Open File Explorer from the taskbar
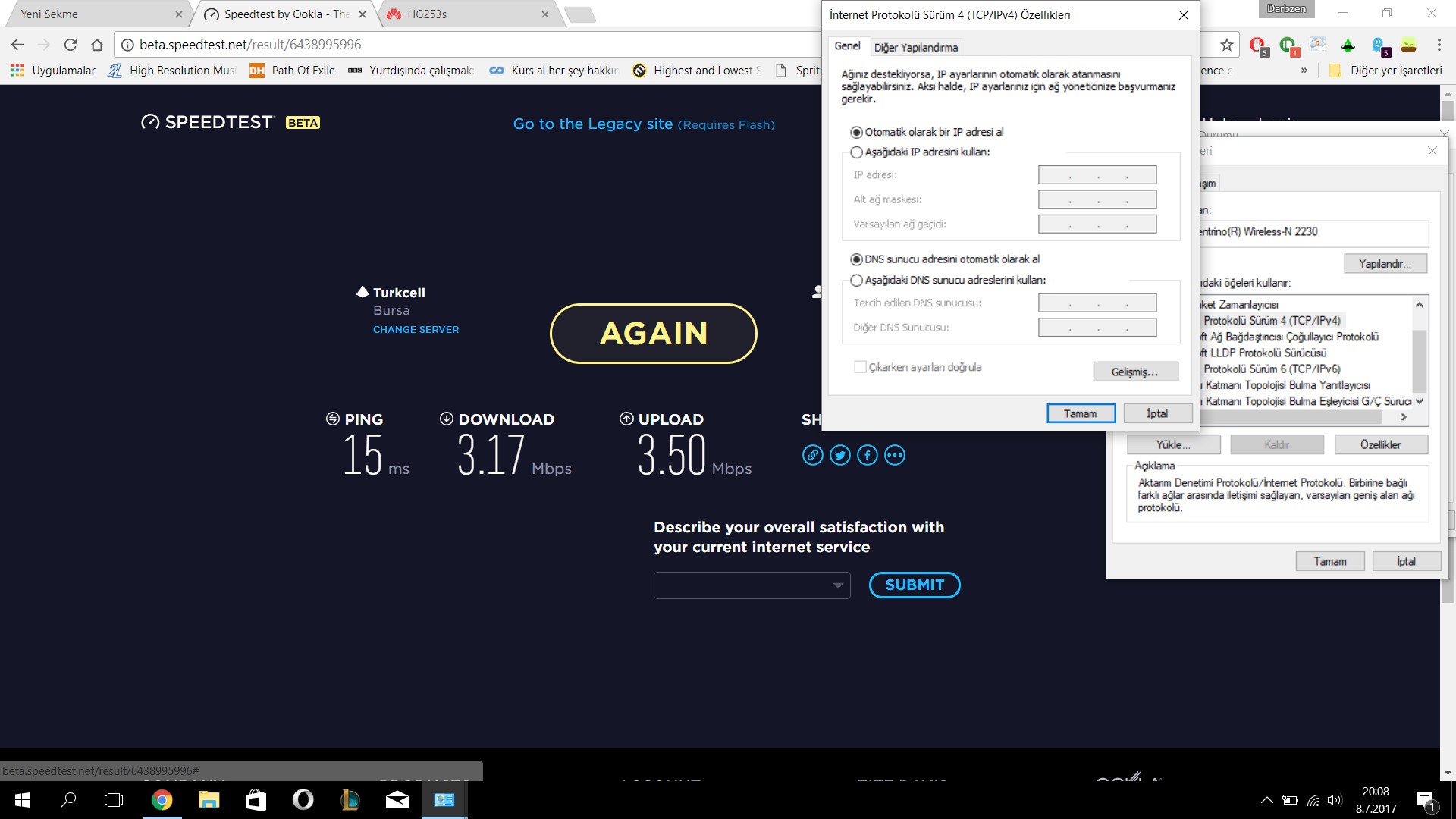Screen dimensions: 1456x819 coord(209,800)
